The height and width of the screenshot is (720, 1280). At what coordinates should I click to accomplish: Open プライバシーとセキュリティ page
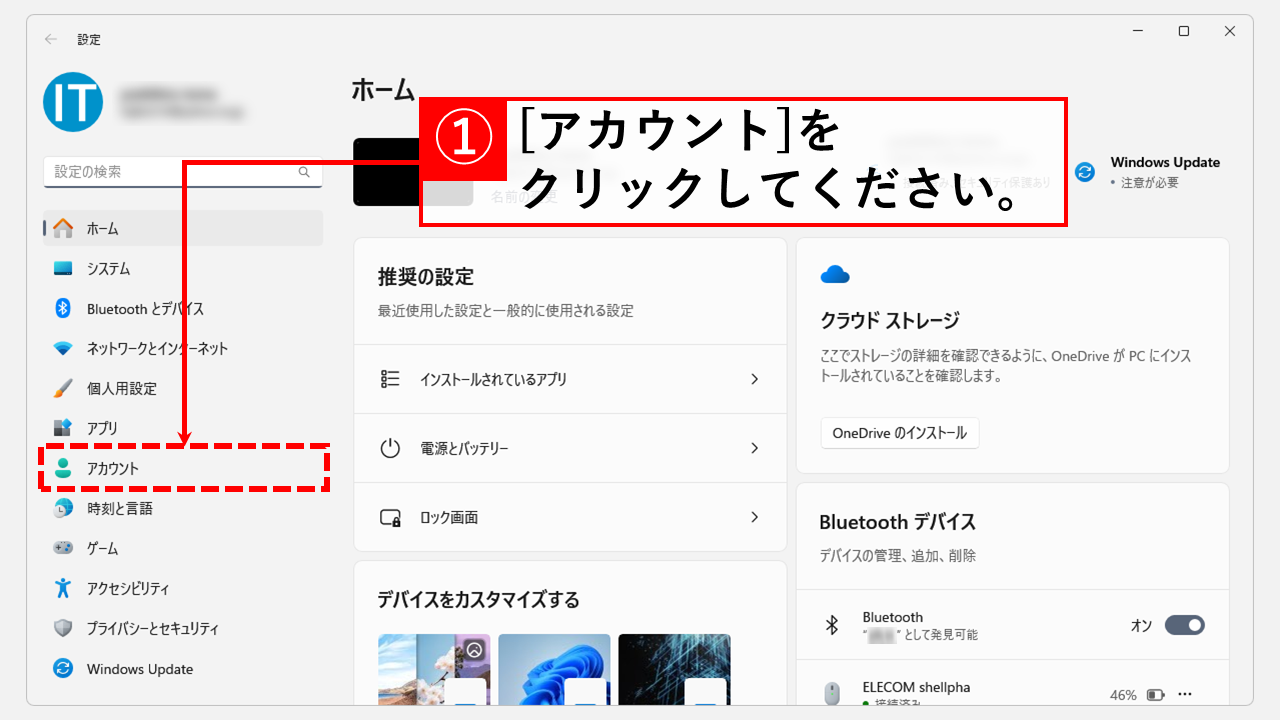click(183, 628)
